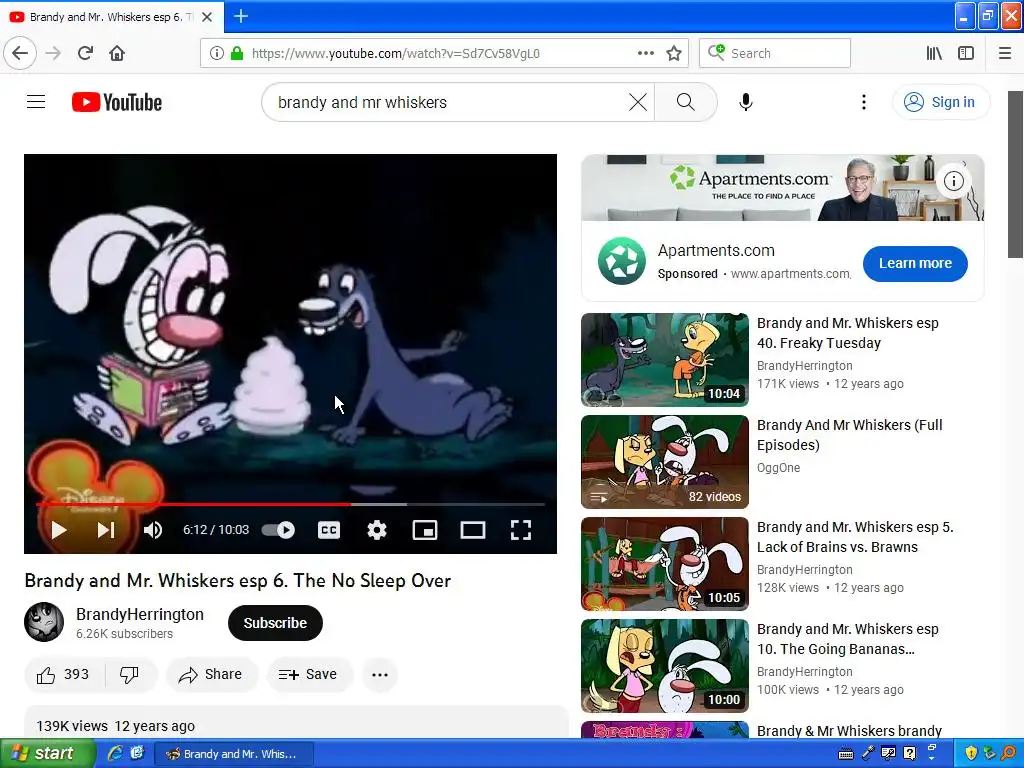Open page actions ellipsis in address bar
Viewport: 1024px width, 768px height.
pos(645,54)
